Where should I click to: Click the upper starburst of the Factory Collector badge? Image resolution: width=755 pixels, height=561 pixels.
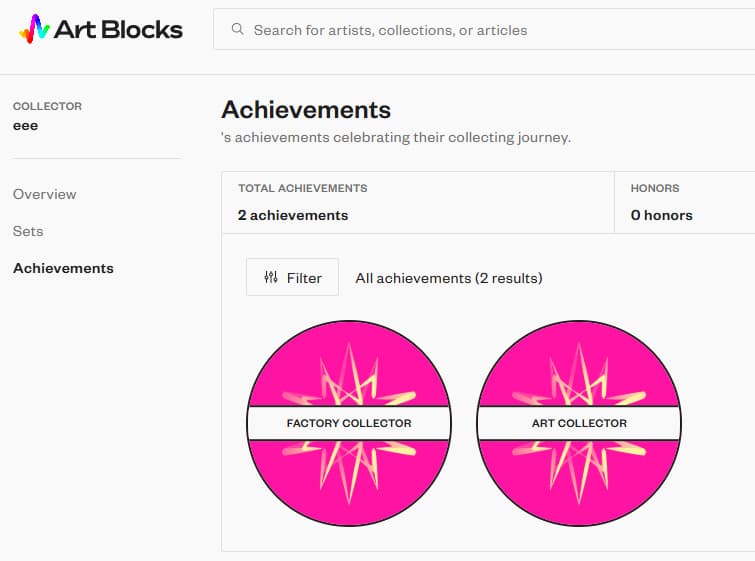coord(349,374)
